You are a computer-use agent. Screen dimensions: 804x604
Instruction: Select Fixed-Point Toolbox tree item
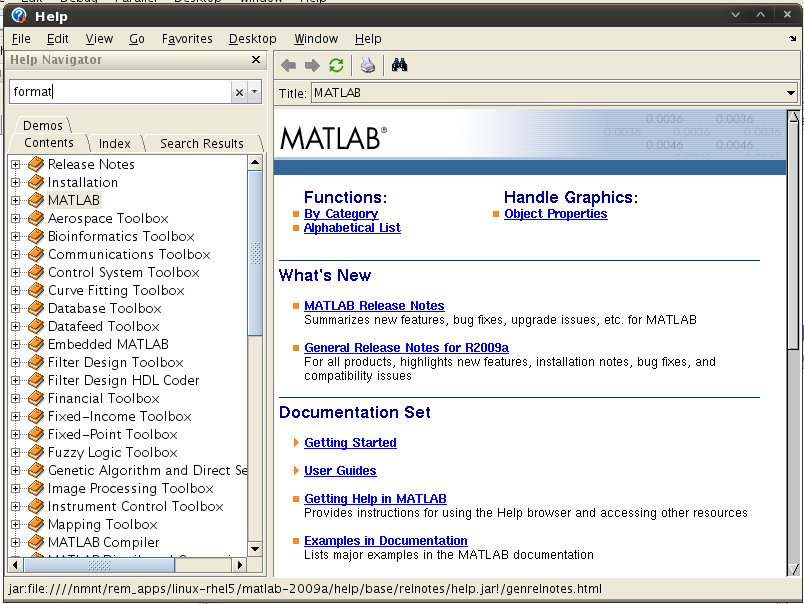(112, 434)
